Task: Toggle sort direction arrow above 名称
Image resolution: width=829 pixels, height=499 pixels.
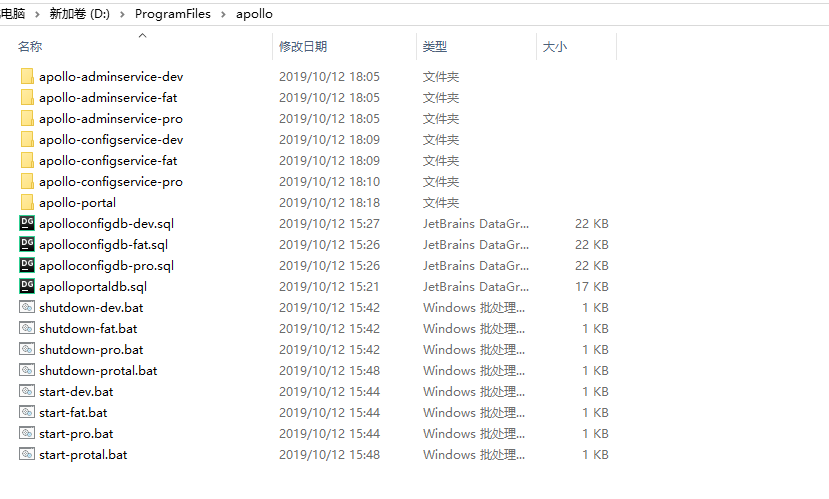Action: click(142, 35)
